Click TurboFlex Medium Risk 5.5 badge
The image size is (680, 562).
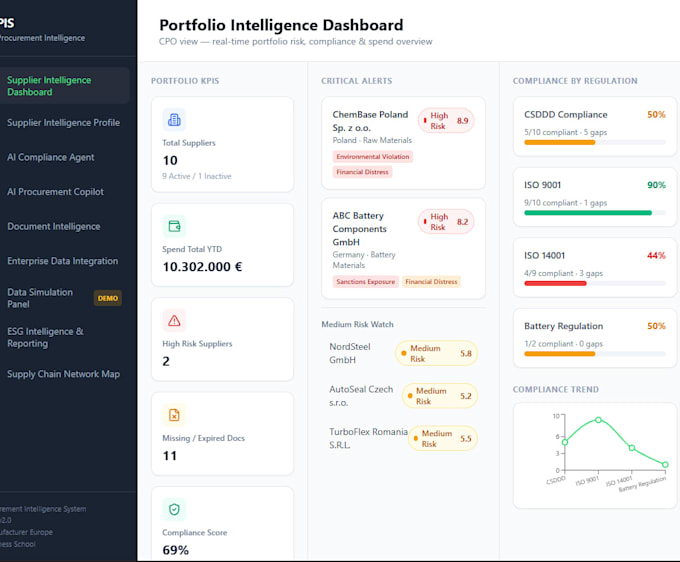click(443, 438)
